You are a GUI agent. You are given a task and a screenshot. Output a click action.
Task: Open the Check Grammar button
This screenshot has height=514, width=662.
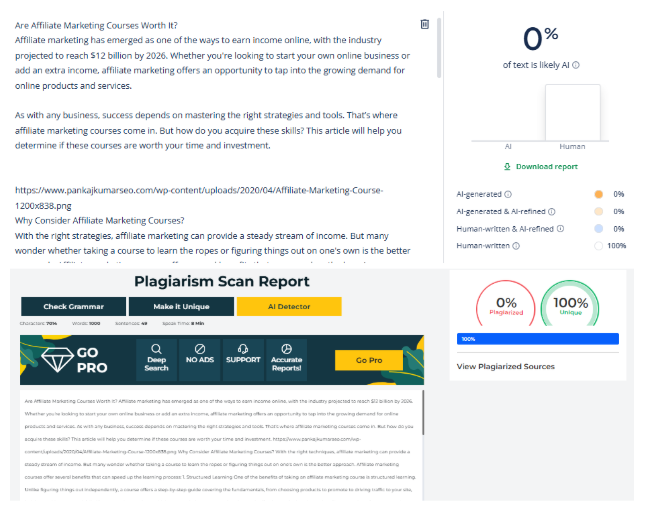[x=73, y=307]
